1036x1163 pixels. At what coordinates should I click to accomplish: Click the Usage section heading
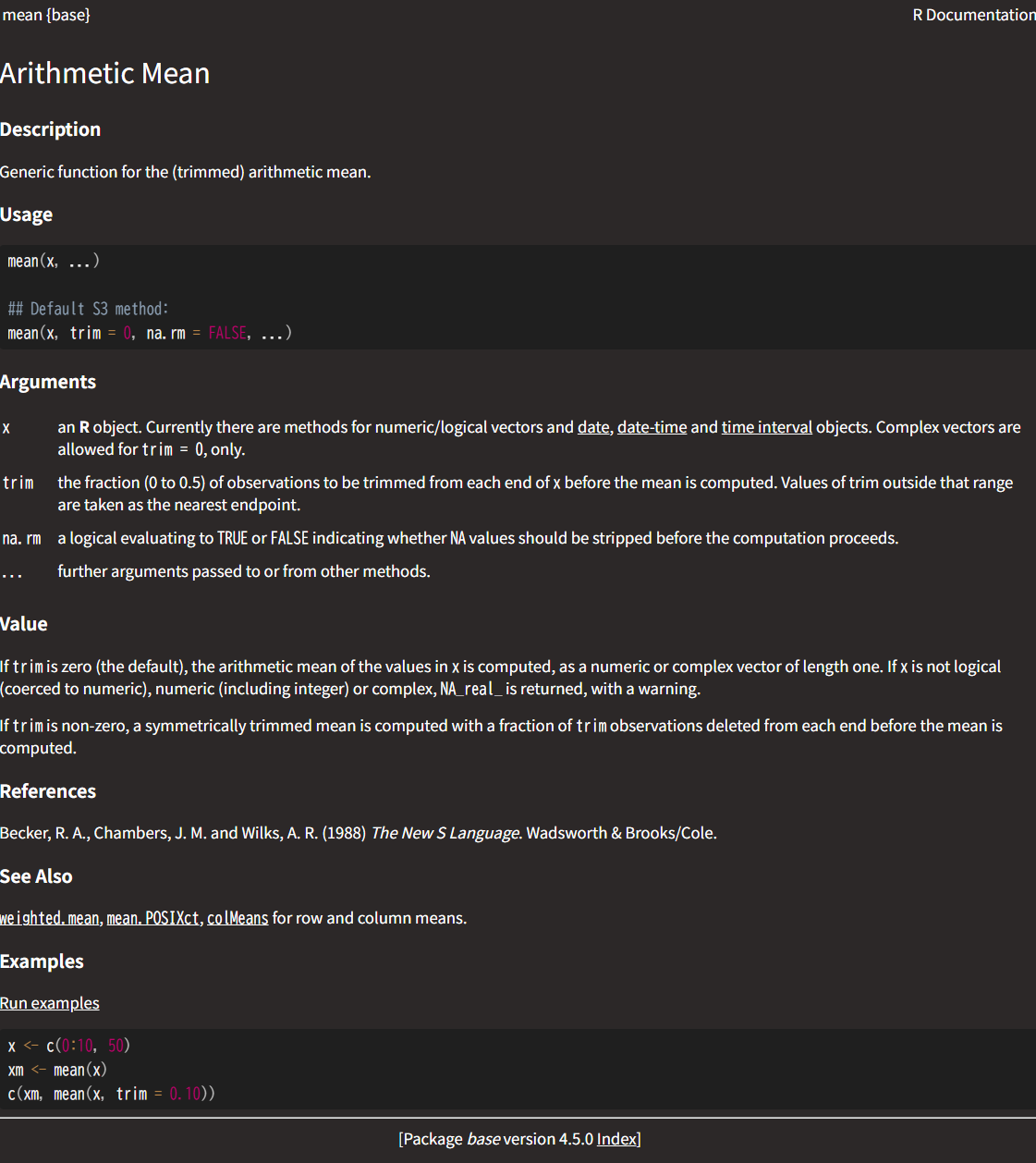pos(26,214)
